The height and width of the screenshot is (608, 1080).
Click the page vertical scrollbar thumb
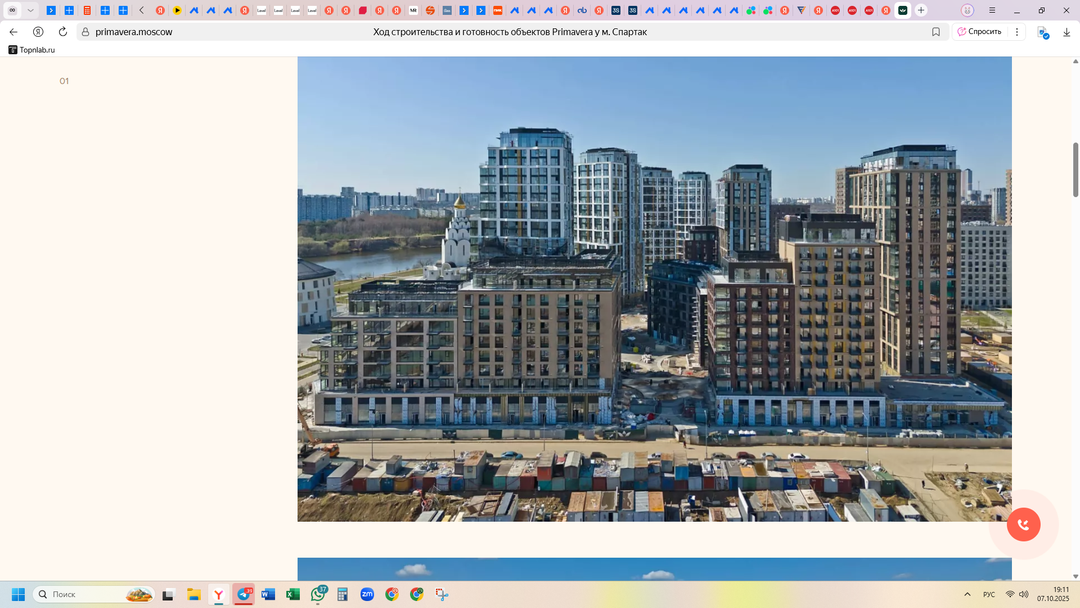[x=1076, y=170]
